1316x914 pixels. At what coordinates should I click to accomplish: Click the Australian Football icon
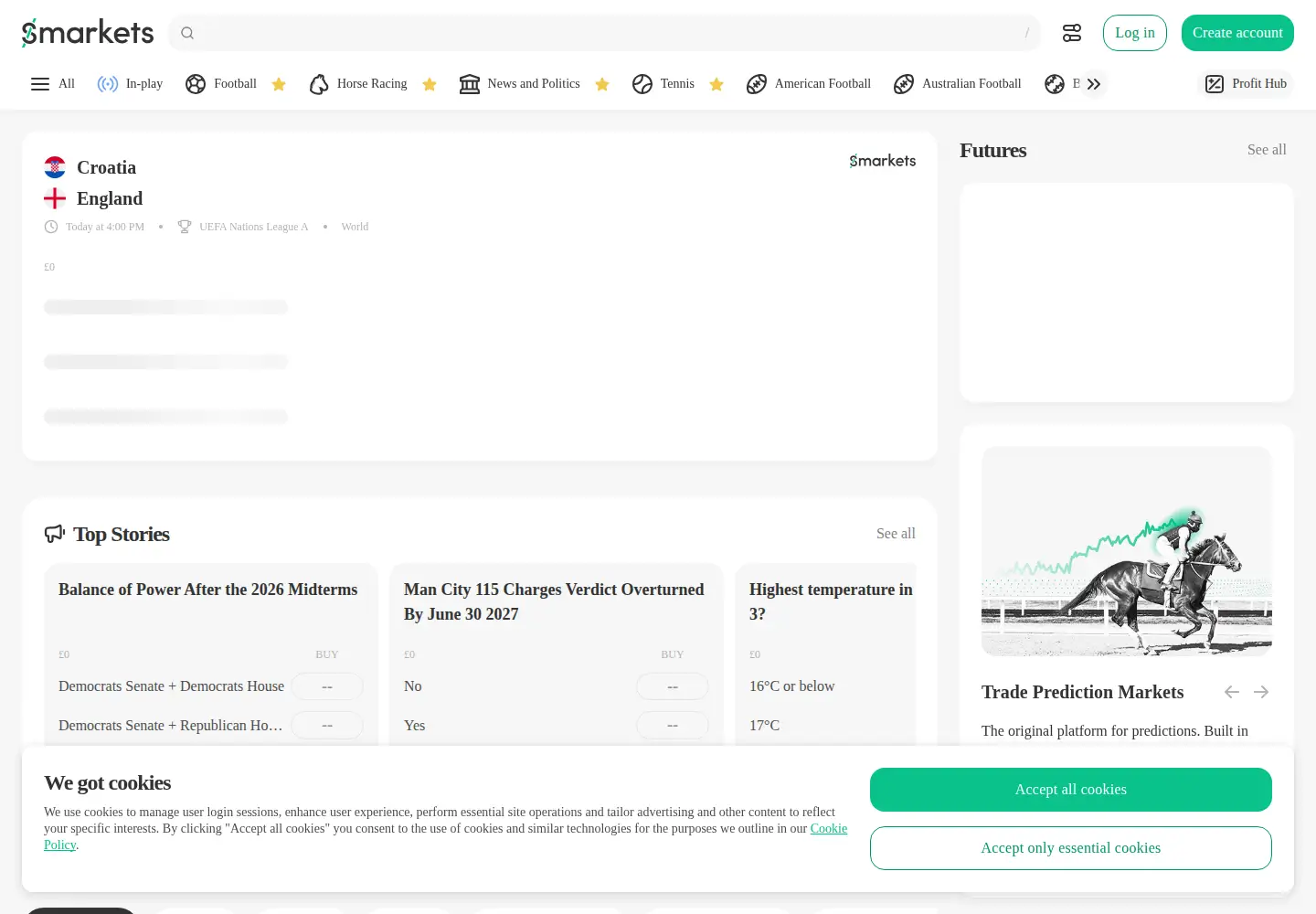point(904,84)
